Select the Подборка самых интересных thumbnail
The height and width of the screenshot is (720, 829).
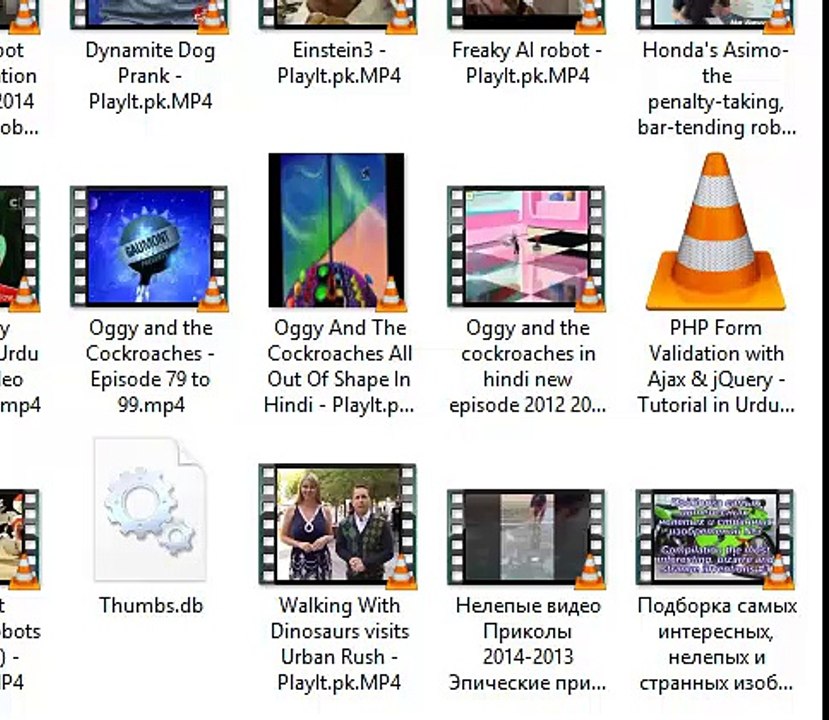click(x=715, y=539)
